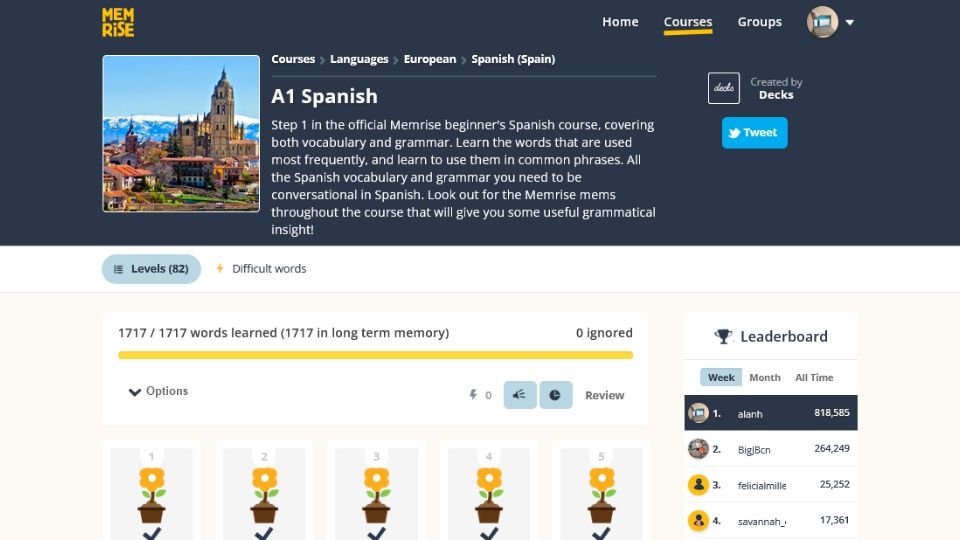Show the Week leaderboard
Screen dimensions: 960x540
pos(721,377)
